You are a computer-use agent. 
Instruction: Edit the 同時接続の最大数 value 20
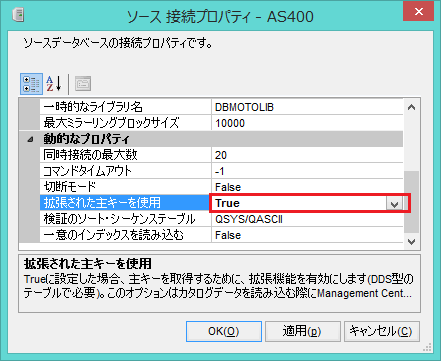[307, 155]
